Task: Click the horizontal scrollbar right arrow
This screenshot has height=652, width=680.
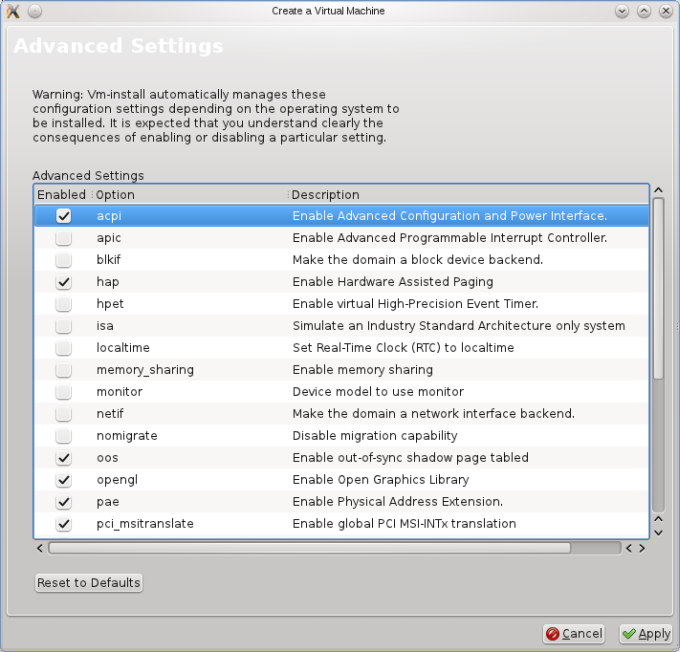Action: pyautogui.click(x=642, y=548)
